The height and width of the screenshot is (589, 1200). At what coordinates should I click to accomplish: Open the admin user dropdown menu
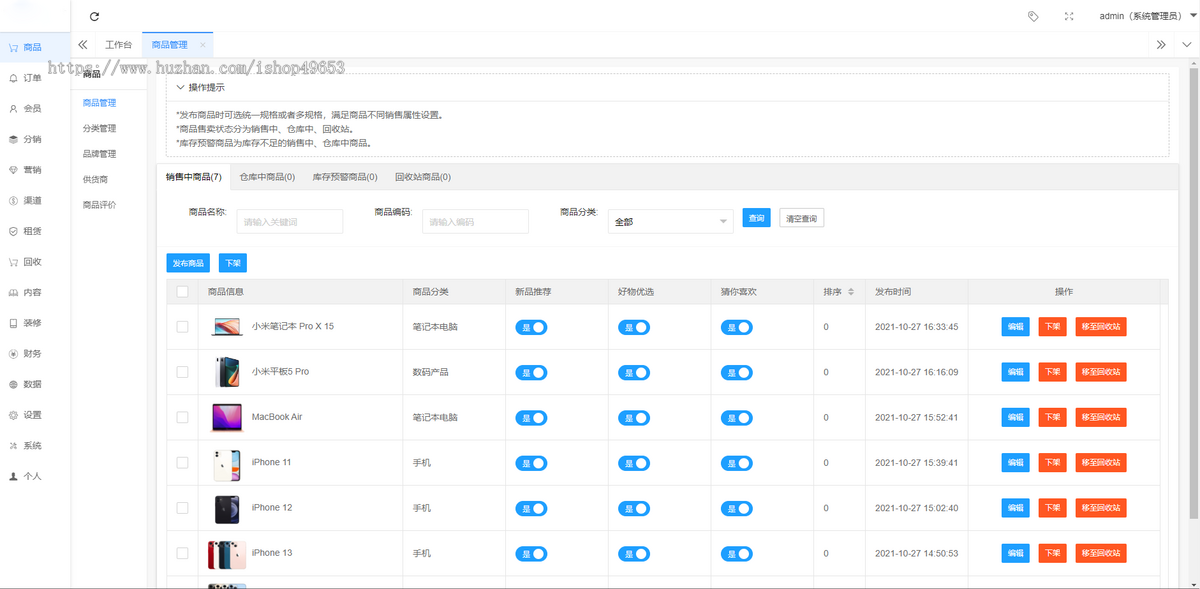point(1148,16)
